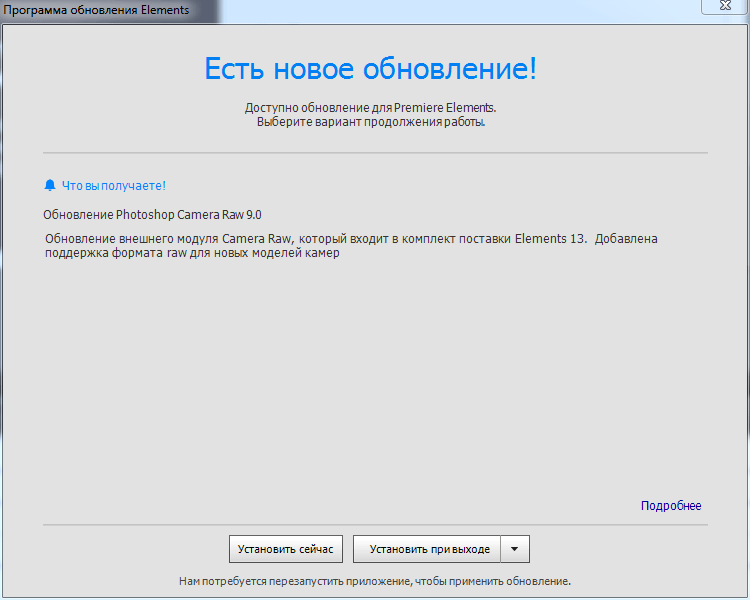Click the "Что вы получаете!" heading
This screenshot has width=750, height=600.
pos(114,186)
